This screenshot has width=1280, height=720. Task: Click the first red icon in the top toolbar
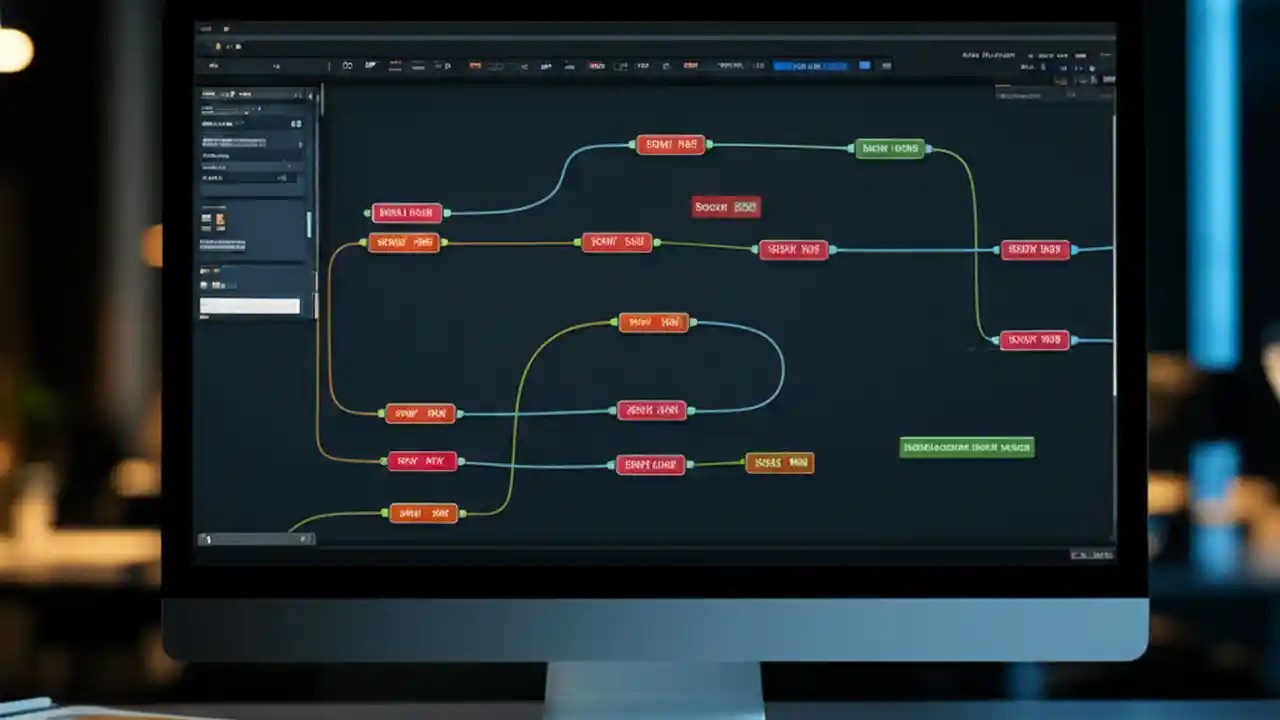point(476,65)
